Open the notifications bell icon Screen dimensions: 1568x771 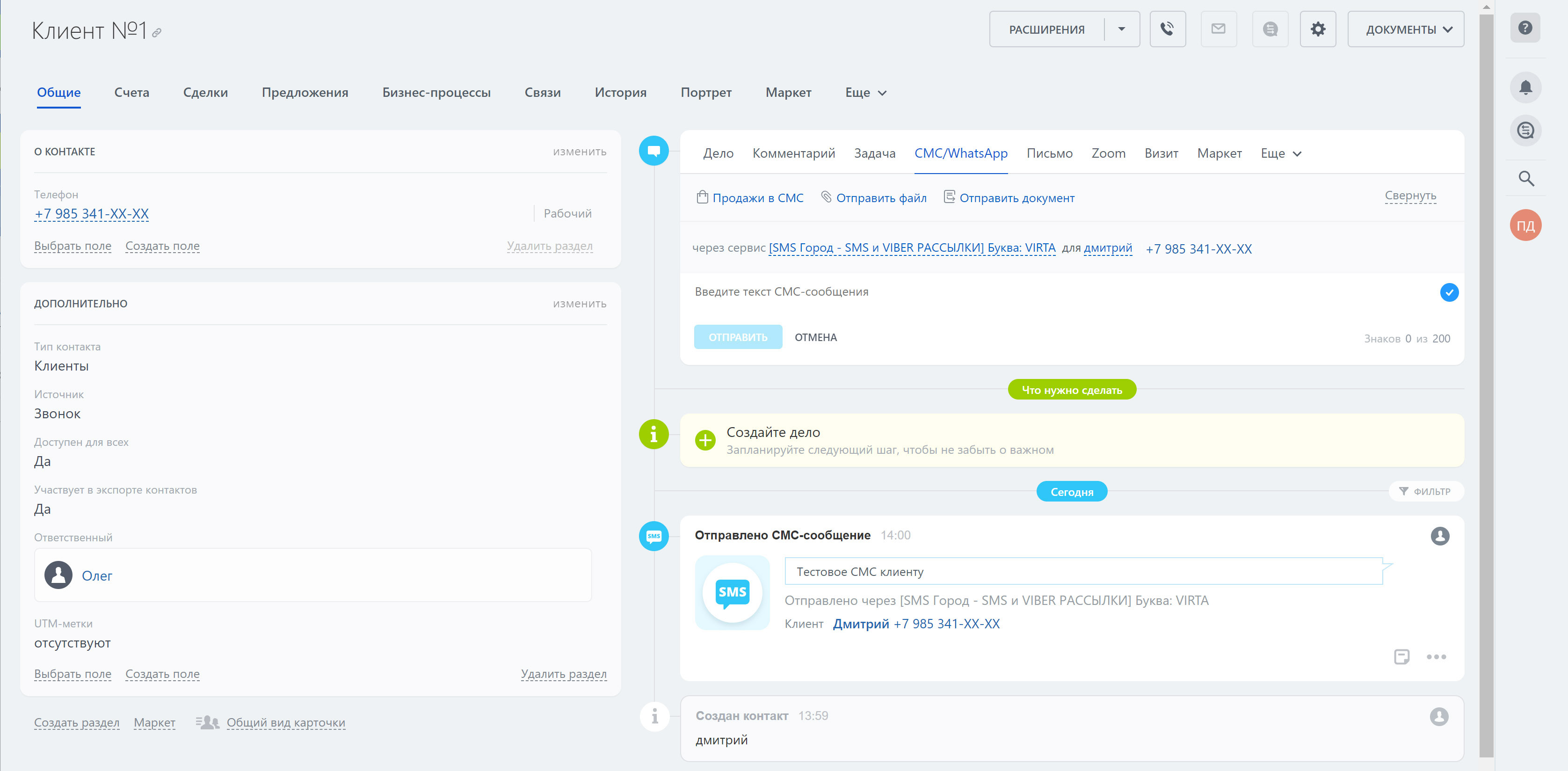coord(1525,87)
